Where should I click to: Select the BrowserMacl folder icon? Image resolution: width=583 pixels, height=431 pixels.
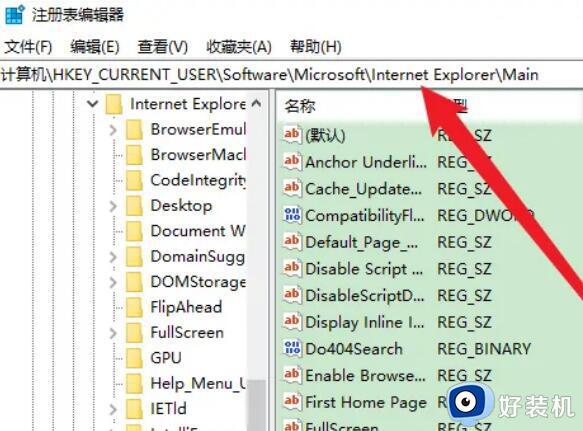pos(134,155)
